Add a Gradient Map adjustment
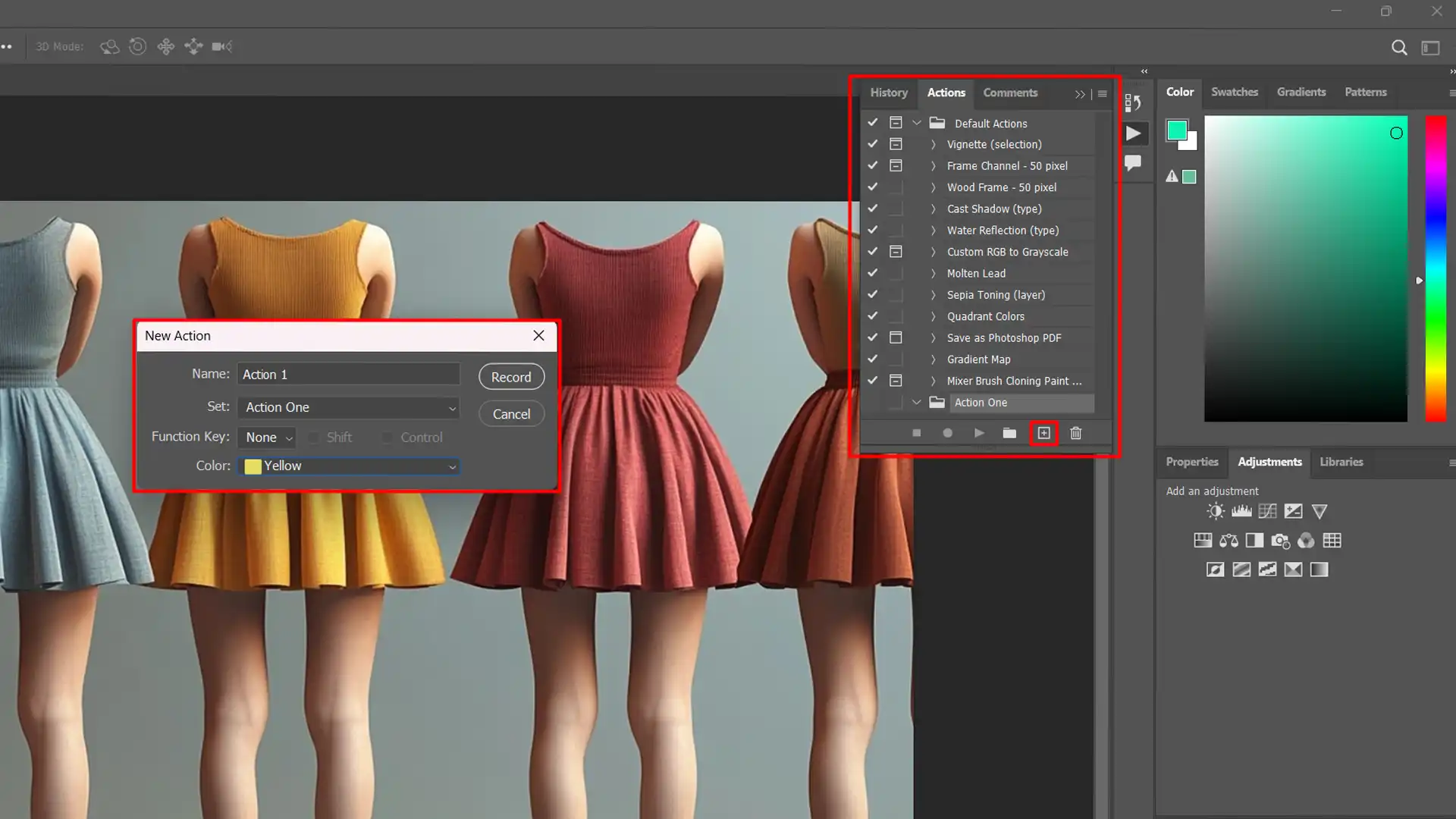Image resolution: width=1456 pixels, height=819 pixels. pos(1319,570)
